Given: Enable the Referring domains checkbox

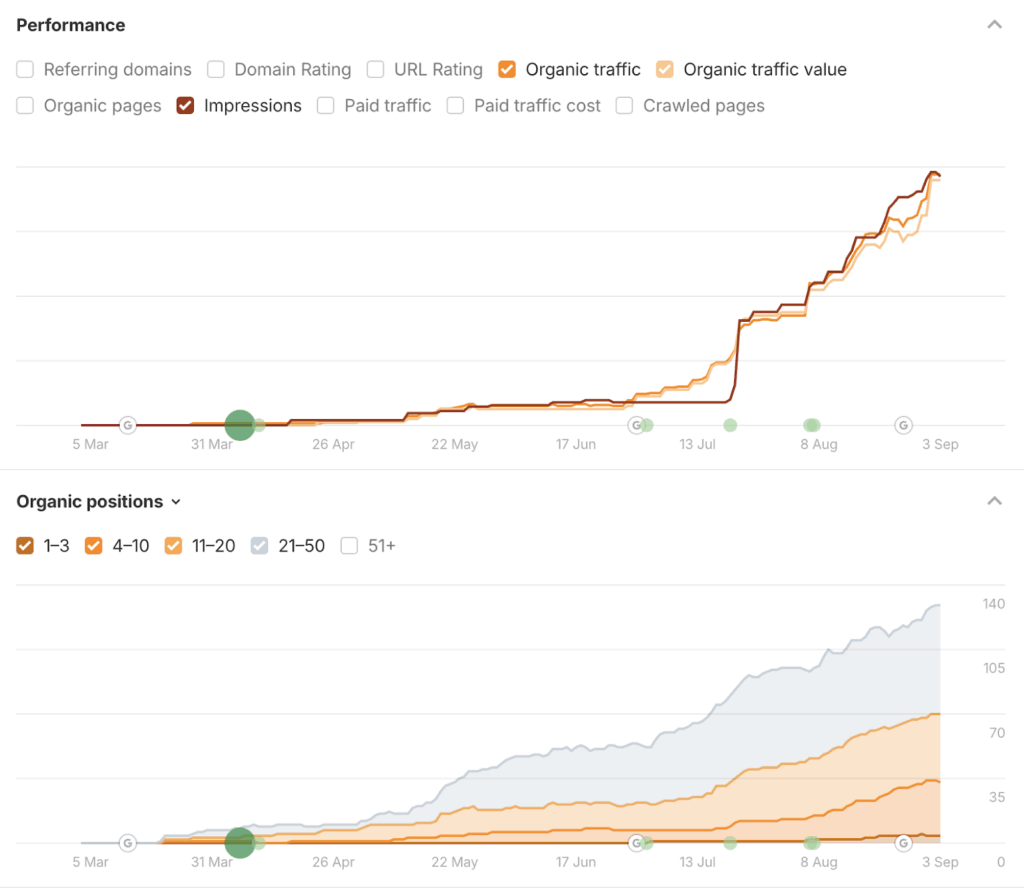Looking at the screenshot, I should [26, 70].
